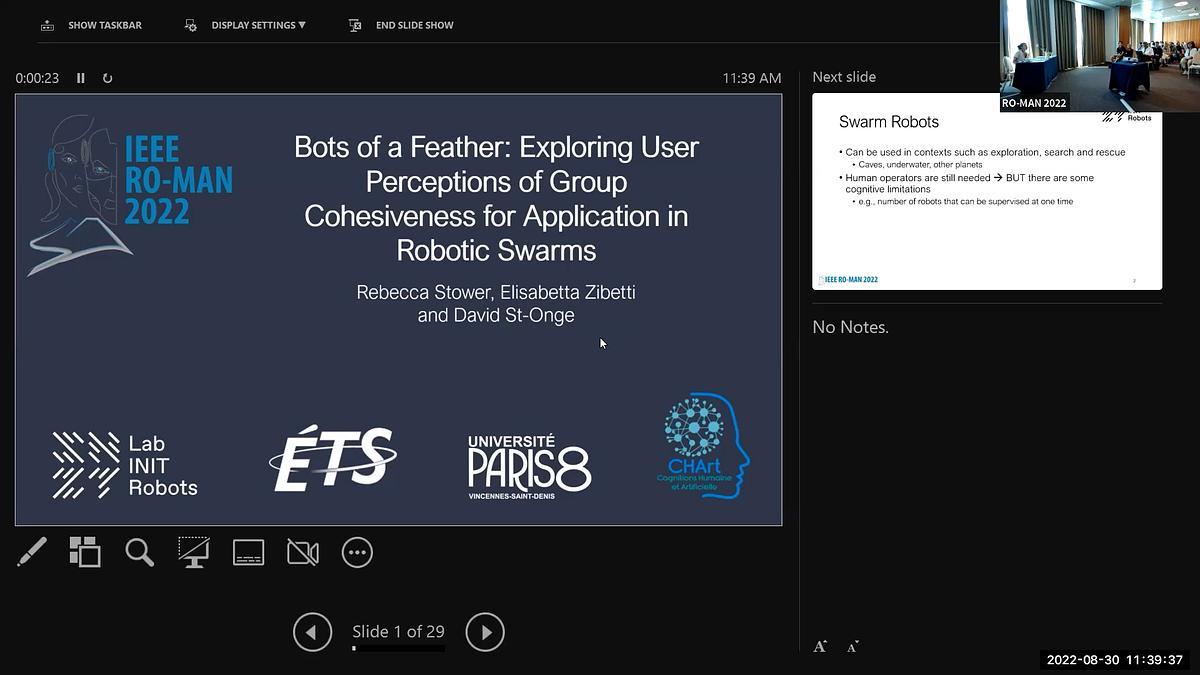
Task: Pause the presentation timer
Action: tap(81, 78)
